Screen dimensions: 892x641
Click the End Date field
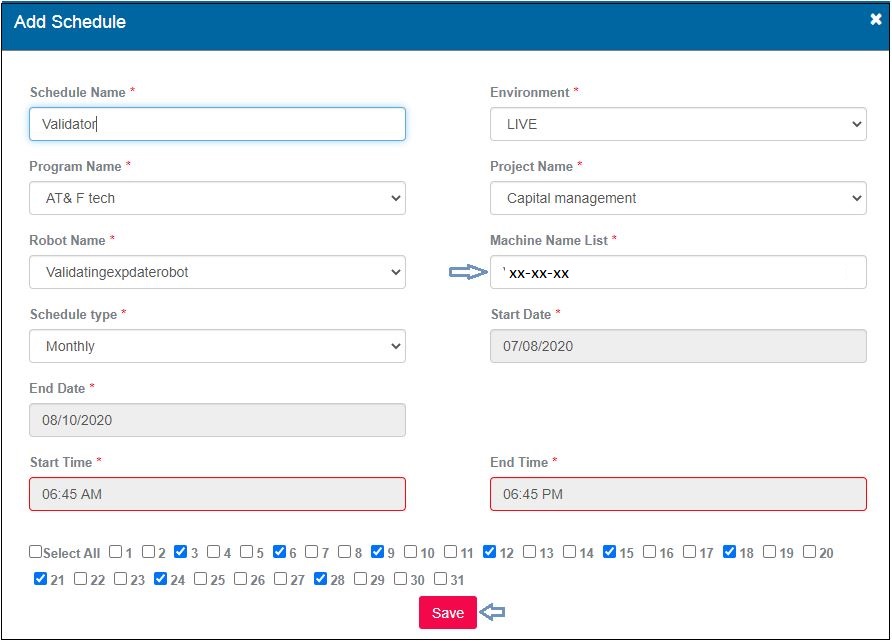click(217, 420)
